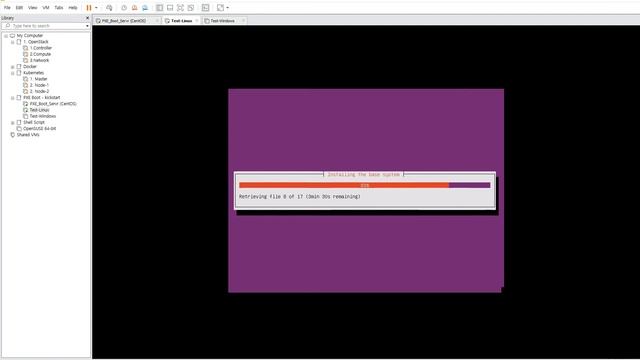
Task: Select Test-Linux in the Library tree
Action: [x=40, y=110]
